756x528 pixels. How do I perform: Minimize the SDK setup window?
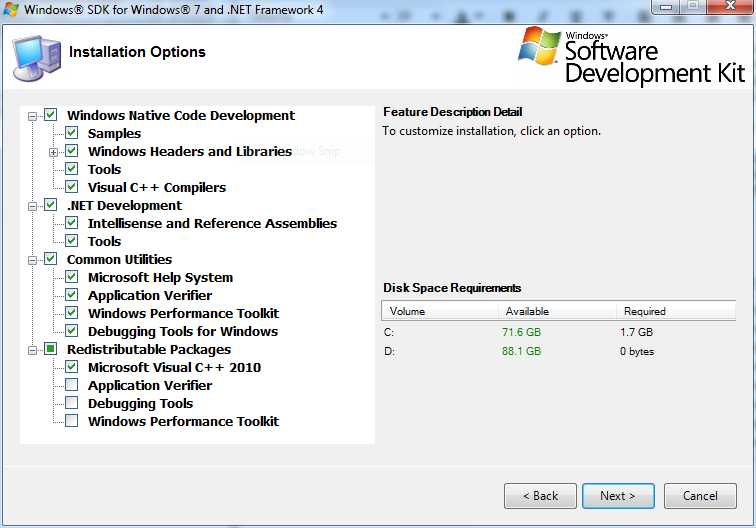[666, 7]
